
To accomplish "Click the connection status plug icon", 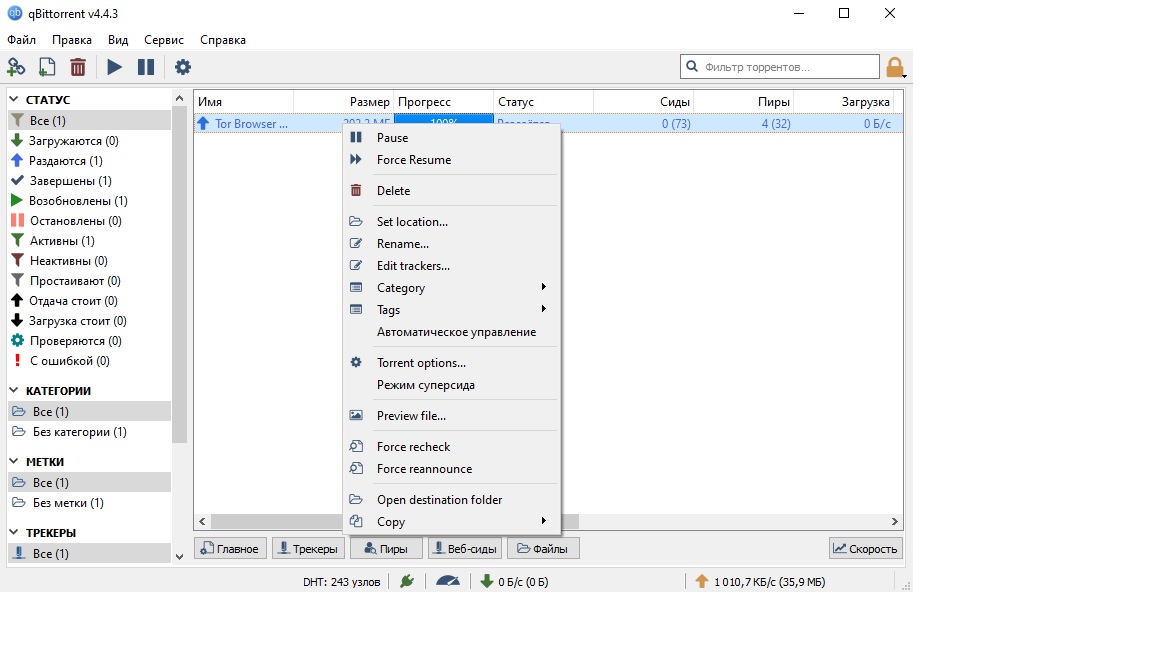I will [x=406, y=581].
